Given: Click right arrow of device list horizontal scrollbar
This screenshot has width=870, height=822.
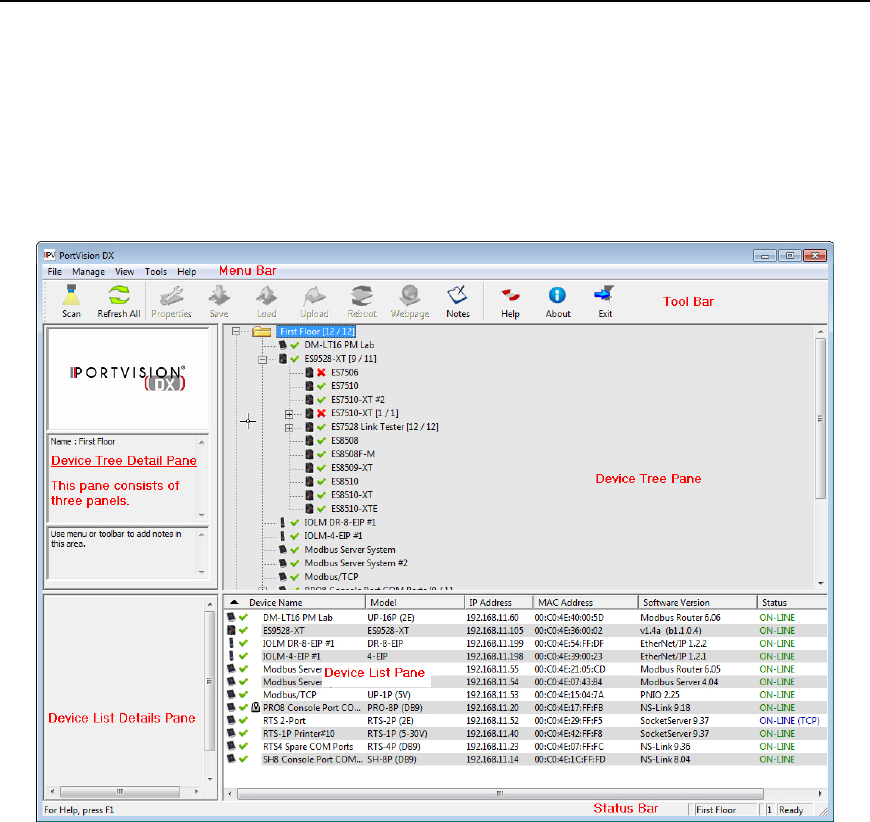Looking at the screenshot, I should point(820,794).
